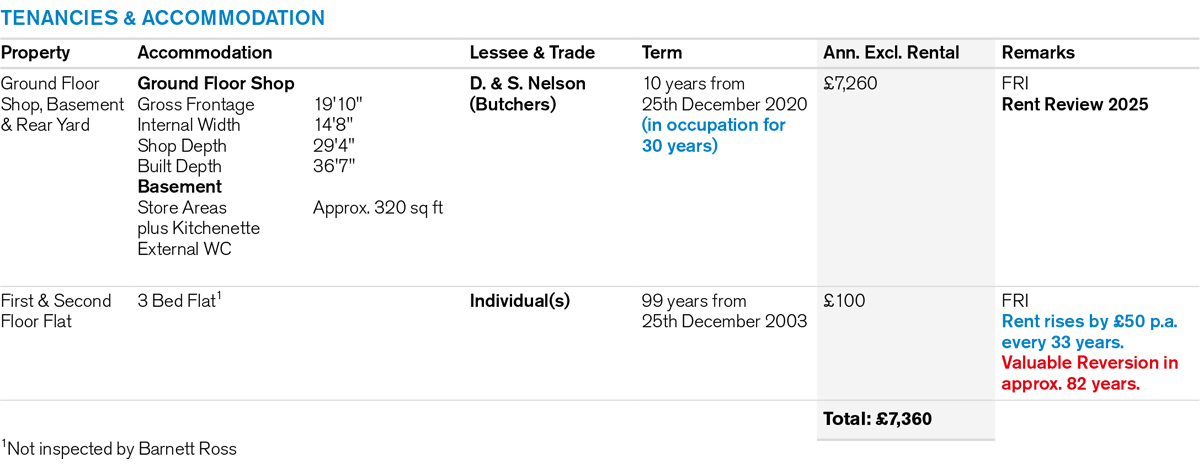Click the £7,260 rental amount
This screenshot has height=470, width=1200.
[850, 84]
